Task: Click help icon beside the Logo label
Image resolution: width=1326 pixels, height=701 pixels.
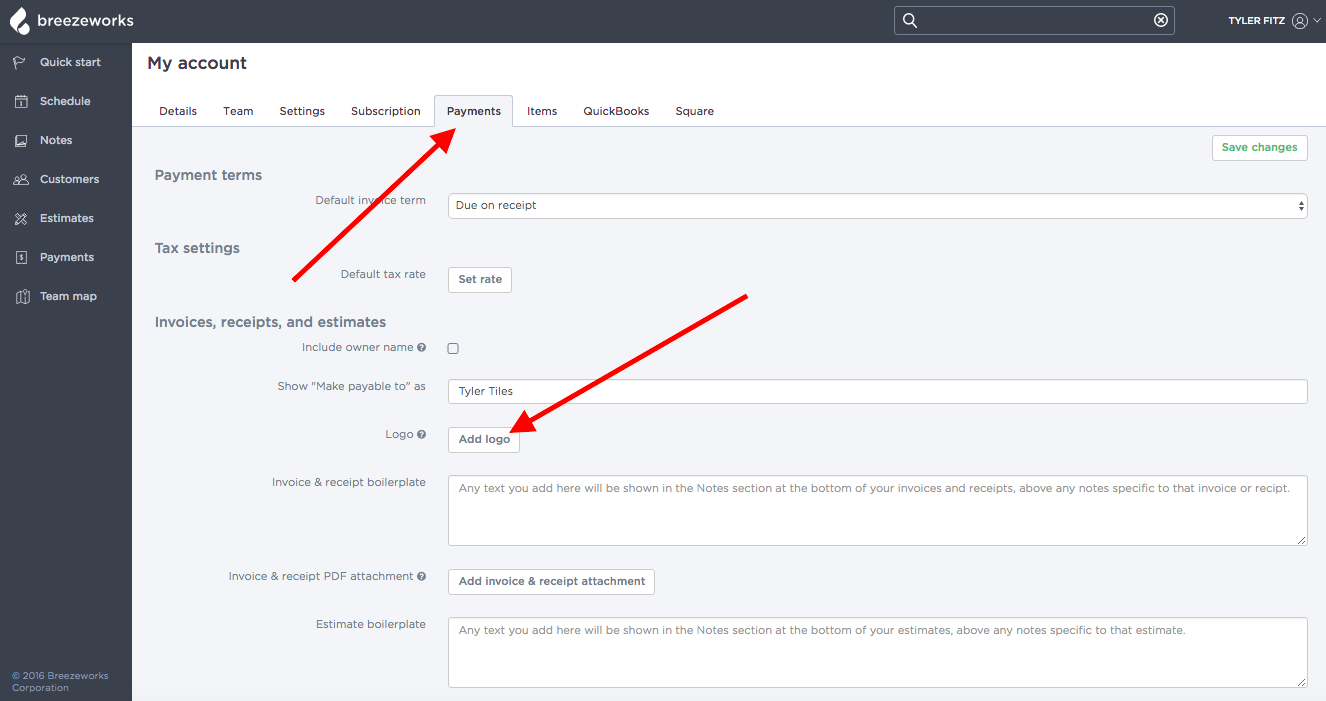Action: coord(422,435)
